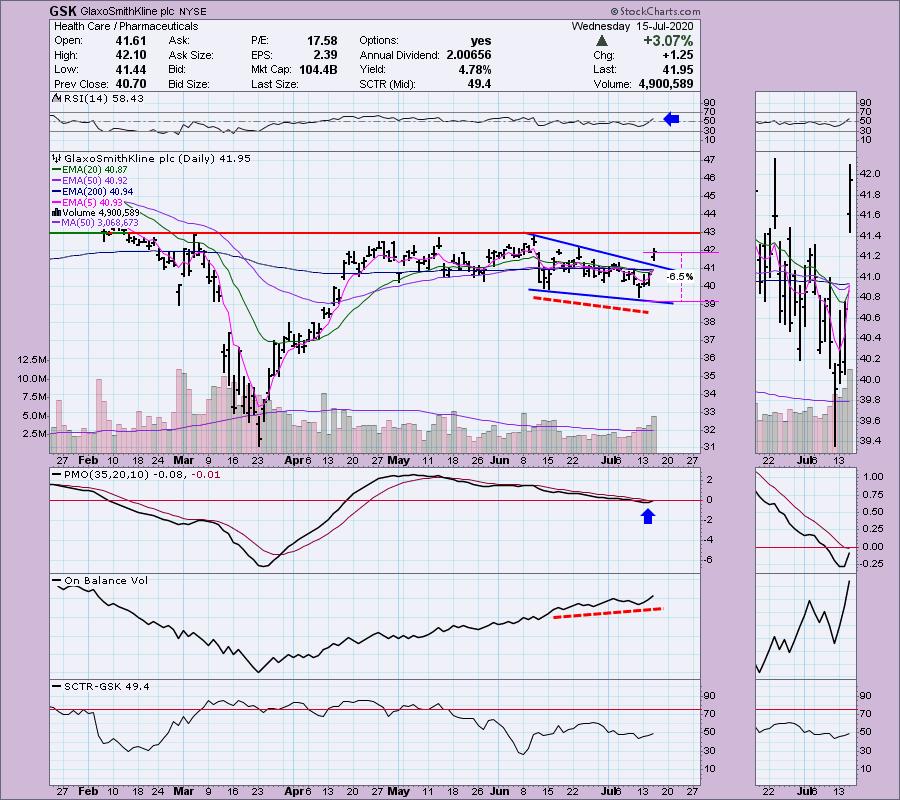
Task: Click the 0.75 PMO label in zoom panel
Action: [x=873, y=494]
